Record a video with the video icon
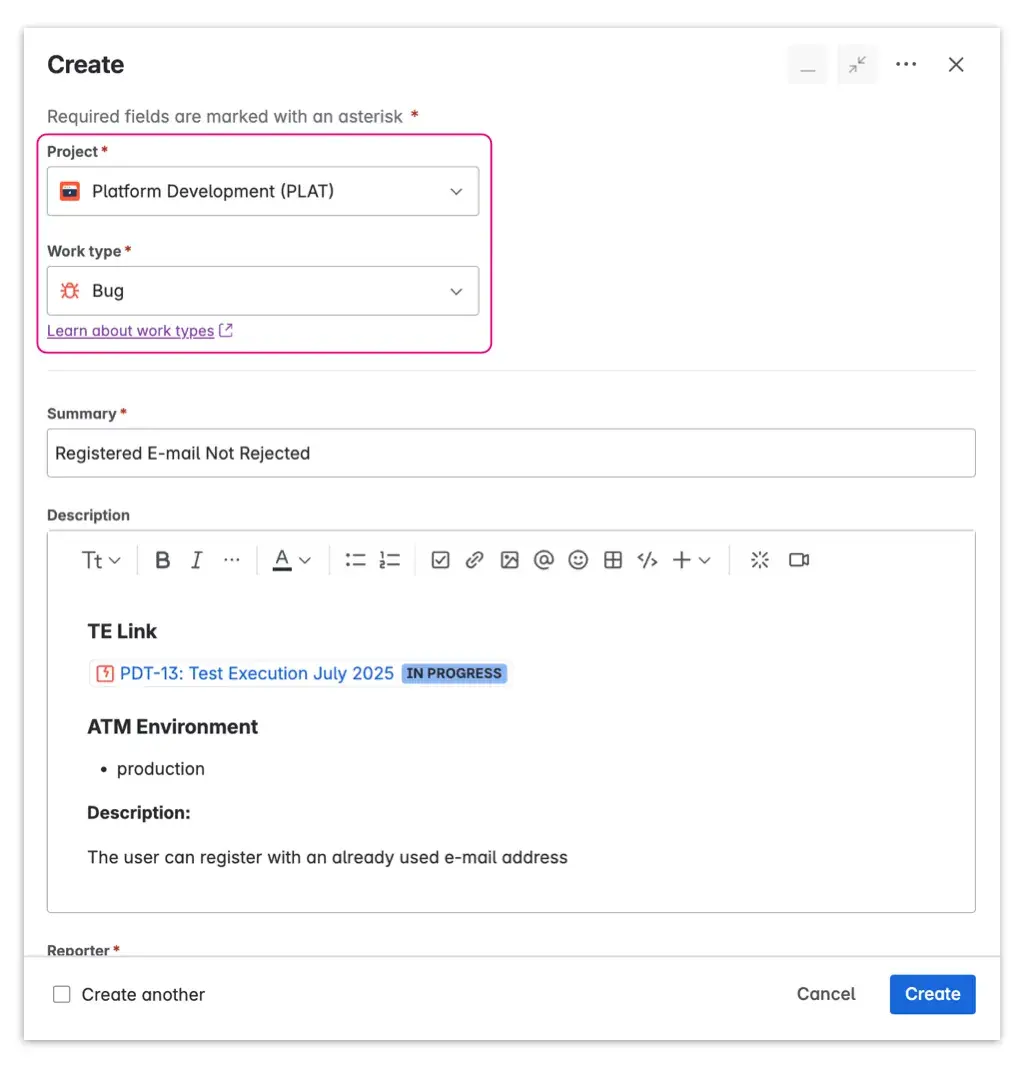The width and height of the screenshot is (1022, 1066). tap(799, 560)
